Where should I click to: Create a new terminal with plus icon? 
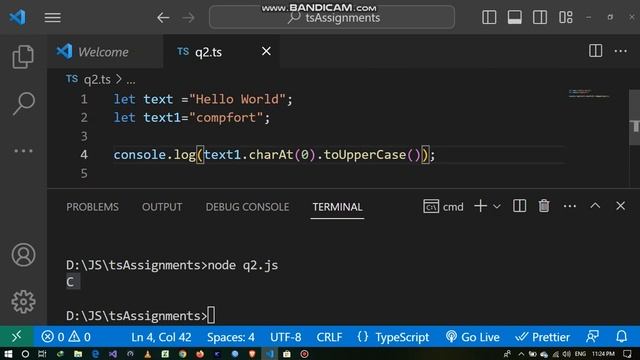[480, 206]
